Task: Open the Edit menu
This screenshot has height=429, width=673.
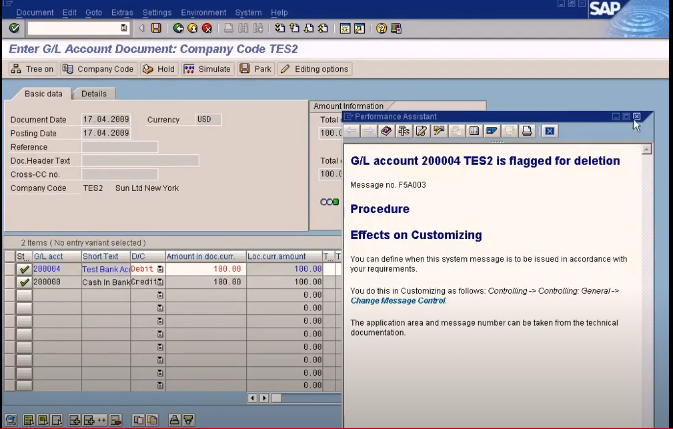Action: [x=69, y=12]
